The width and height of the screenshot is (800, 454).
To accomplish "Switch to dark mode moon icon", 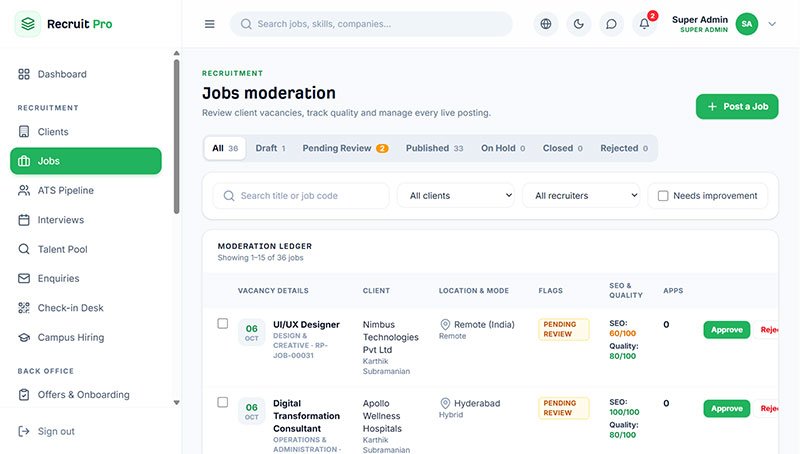I will click(578, 24).
